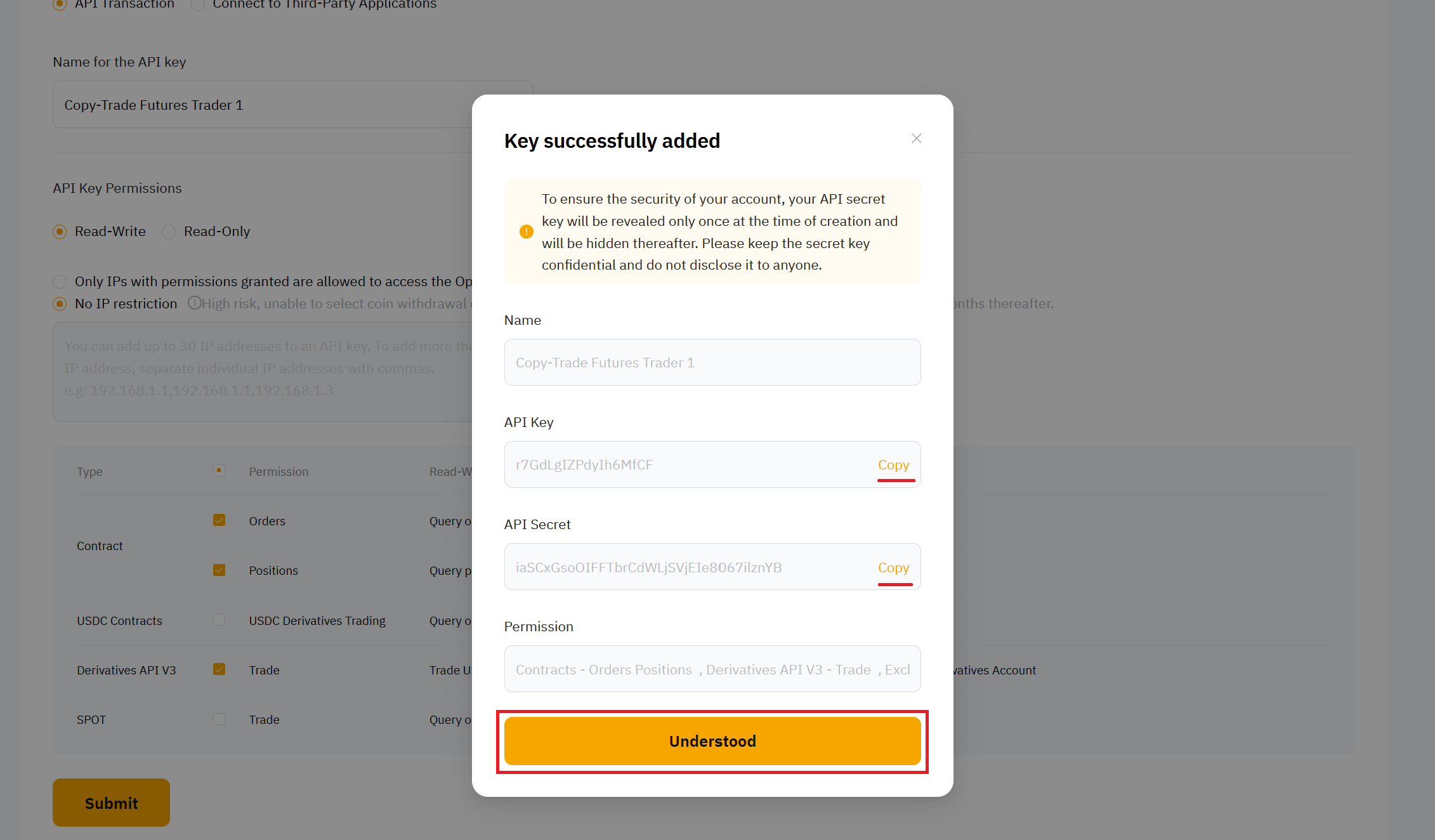
Task: Close the Key successfully added dialog
Action: pos(916,138)
